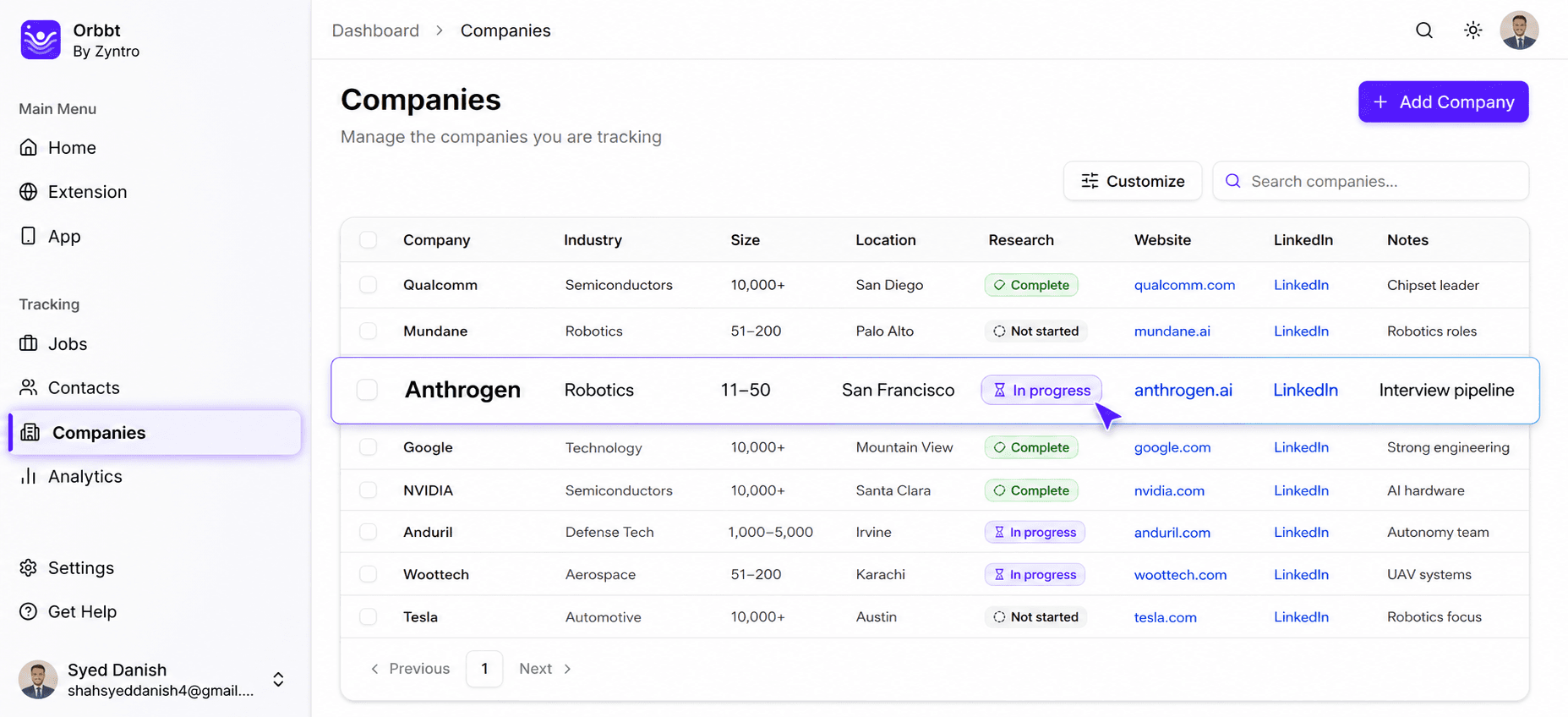Select the Google row checkbox
1568x717 pixels.
click(368, 447)
